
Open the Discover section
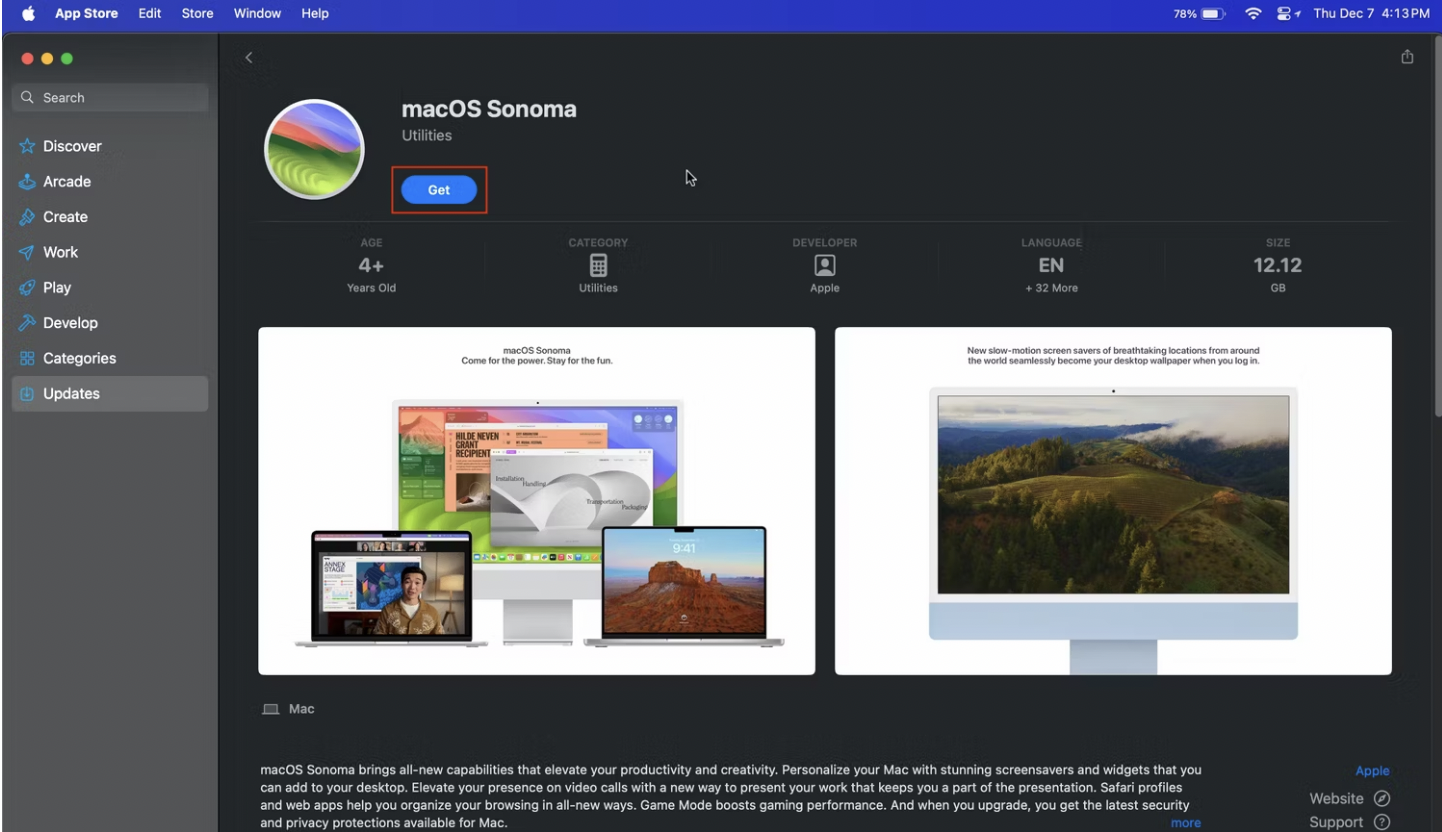pos(110,146)
